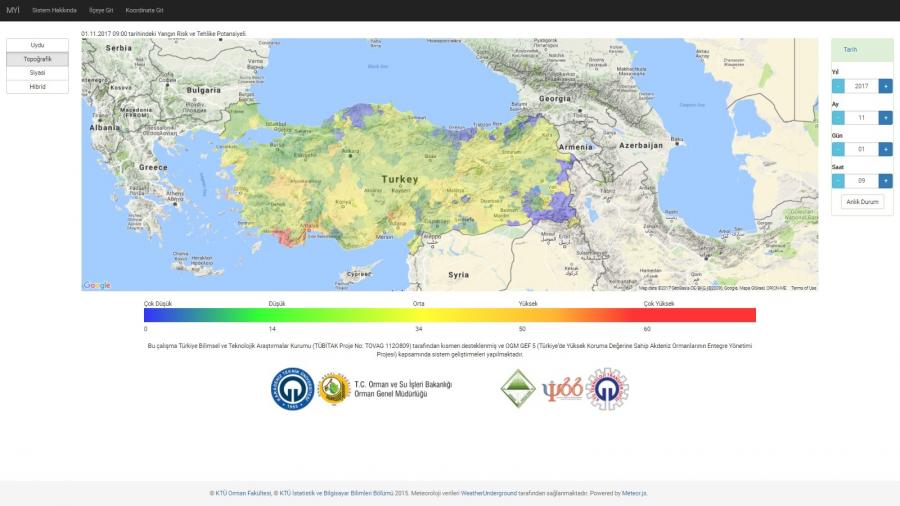Increase the year with the Yıl plus button

[x=886, y=86]
